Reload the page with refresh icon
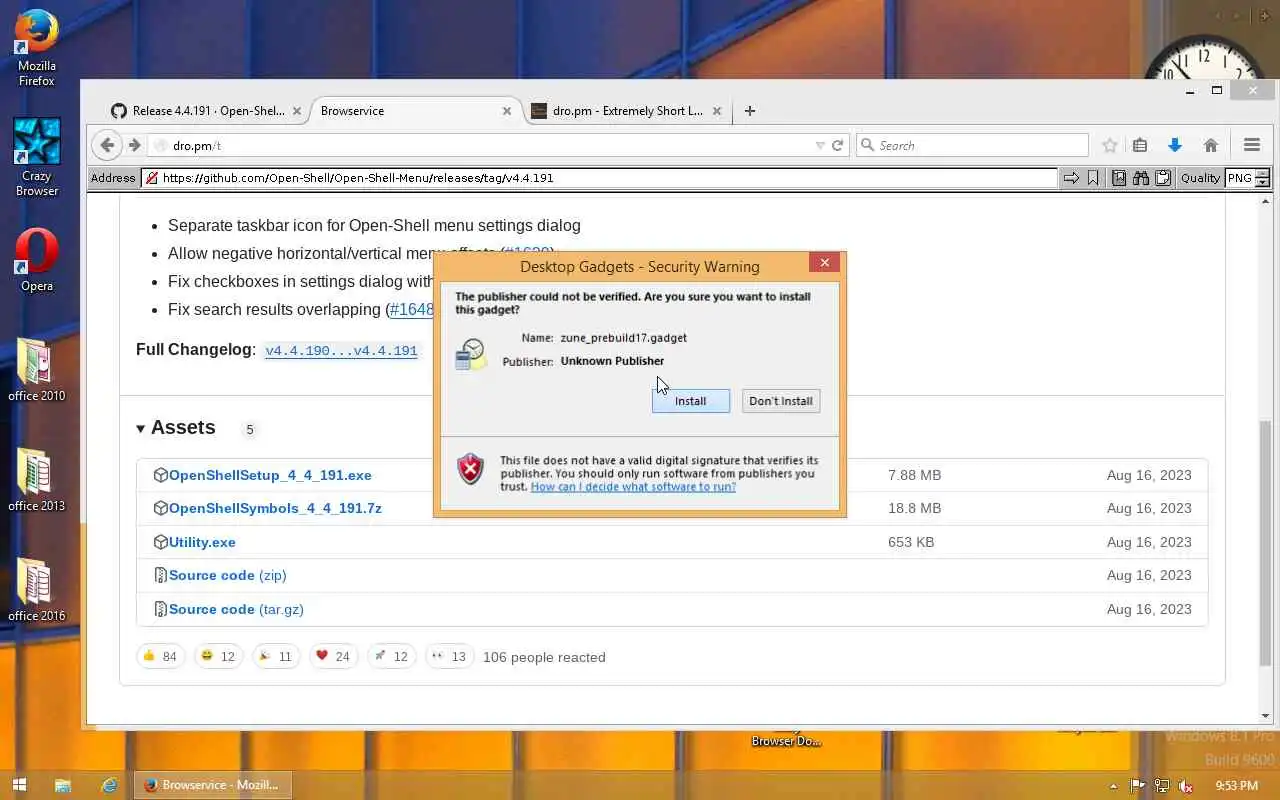This screenshot has height=800, width=1280. 838,145
